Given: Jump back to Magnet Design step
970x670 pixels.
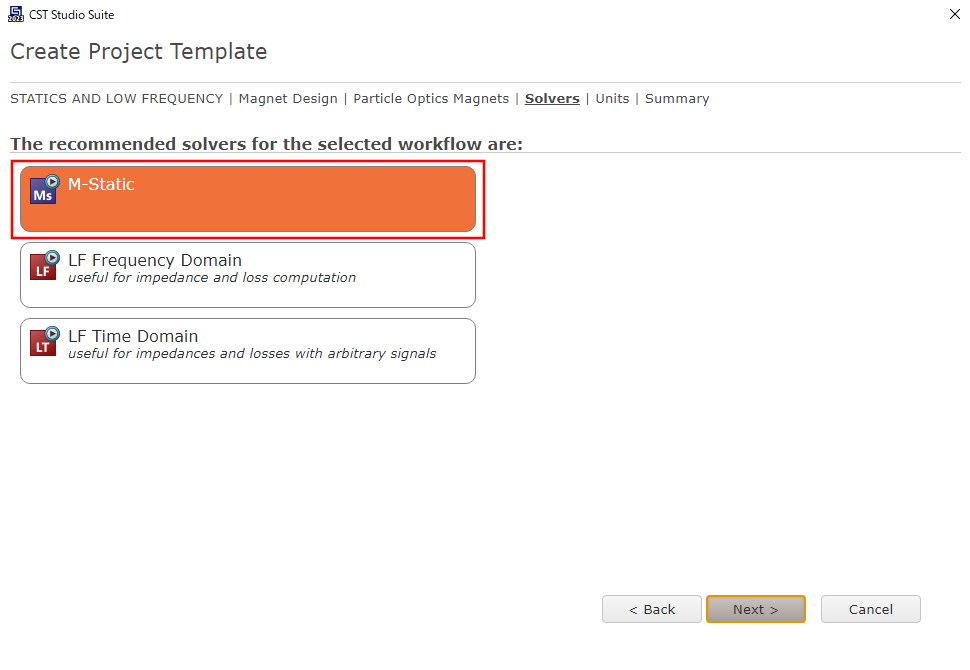Looking at the screenshot, I should point(290,99).
